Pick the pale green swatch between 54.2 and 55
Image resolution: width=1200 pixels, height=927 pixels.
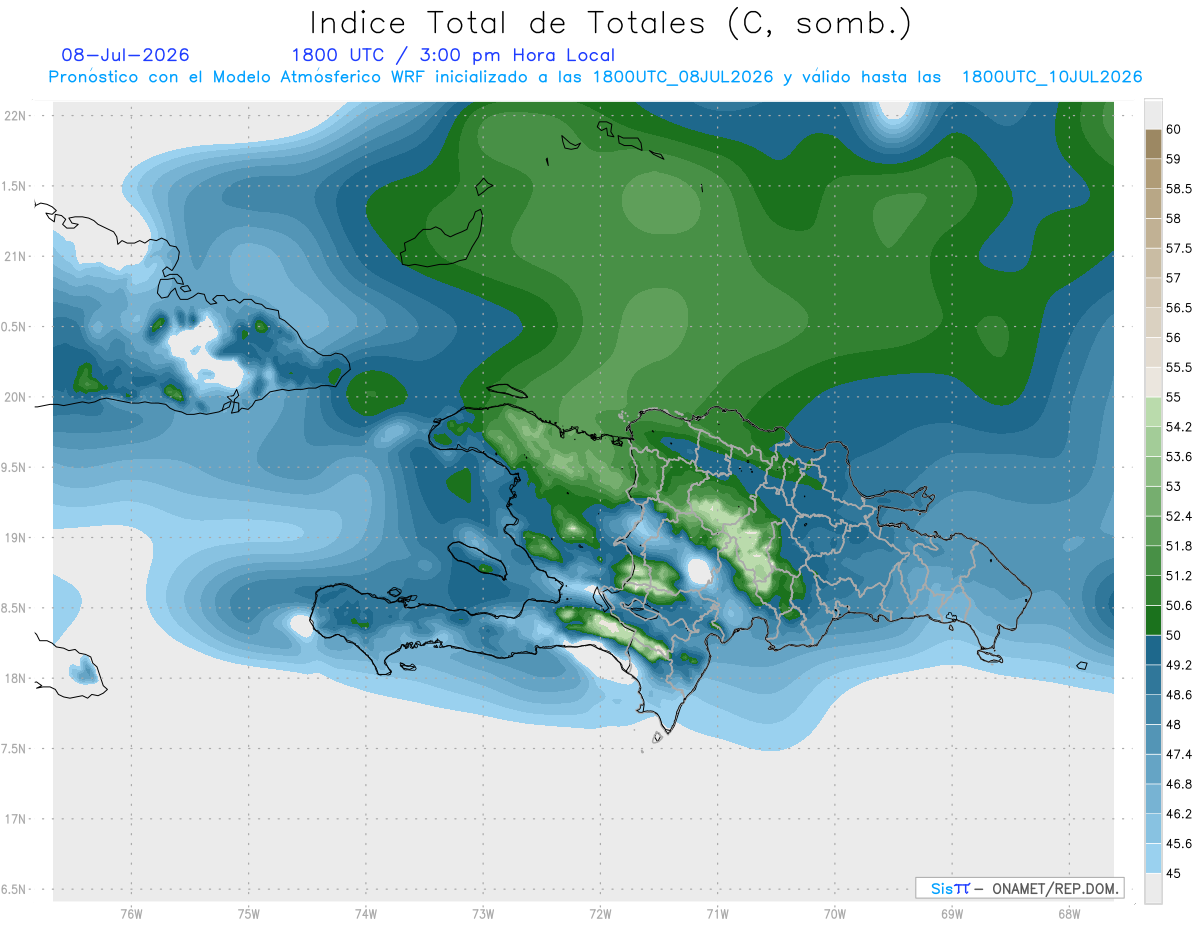click(x=1153, y=412)
